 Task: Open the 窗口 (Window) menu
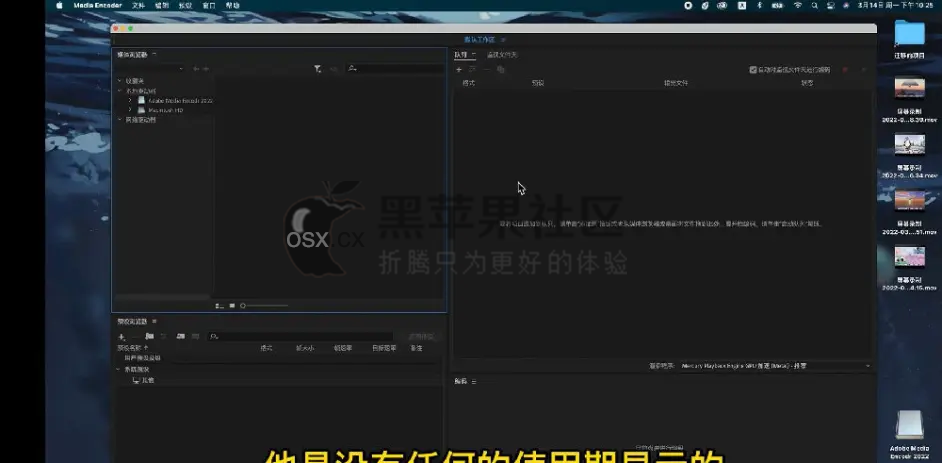pos(209,5)
